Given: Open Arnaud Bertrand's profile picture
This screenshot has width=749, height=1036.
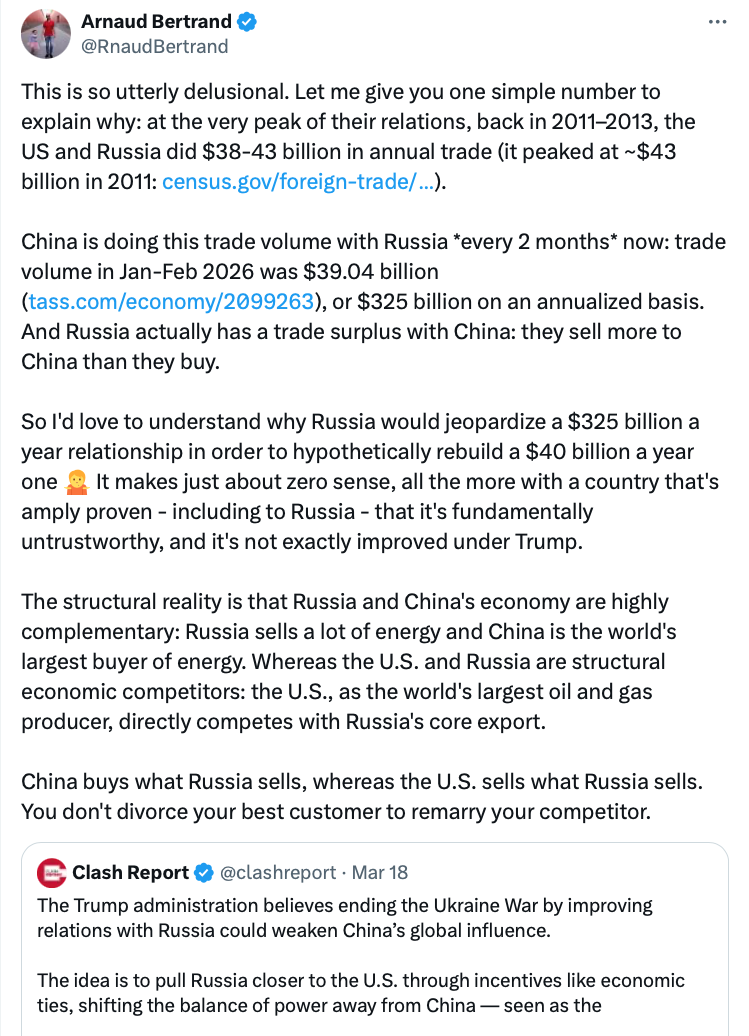Looking at the screenshot, I should 45,33.
